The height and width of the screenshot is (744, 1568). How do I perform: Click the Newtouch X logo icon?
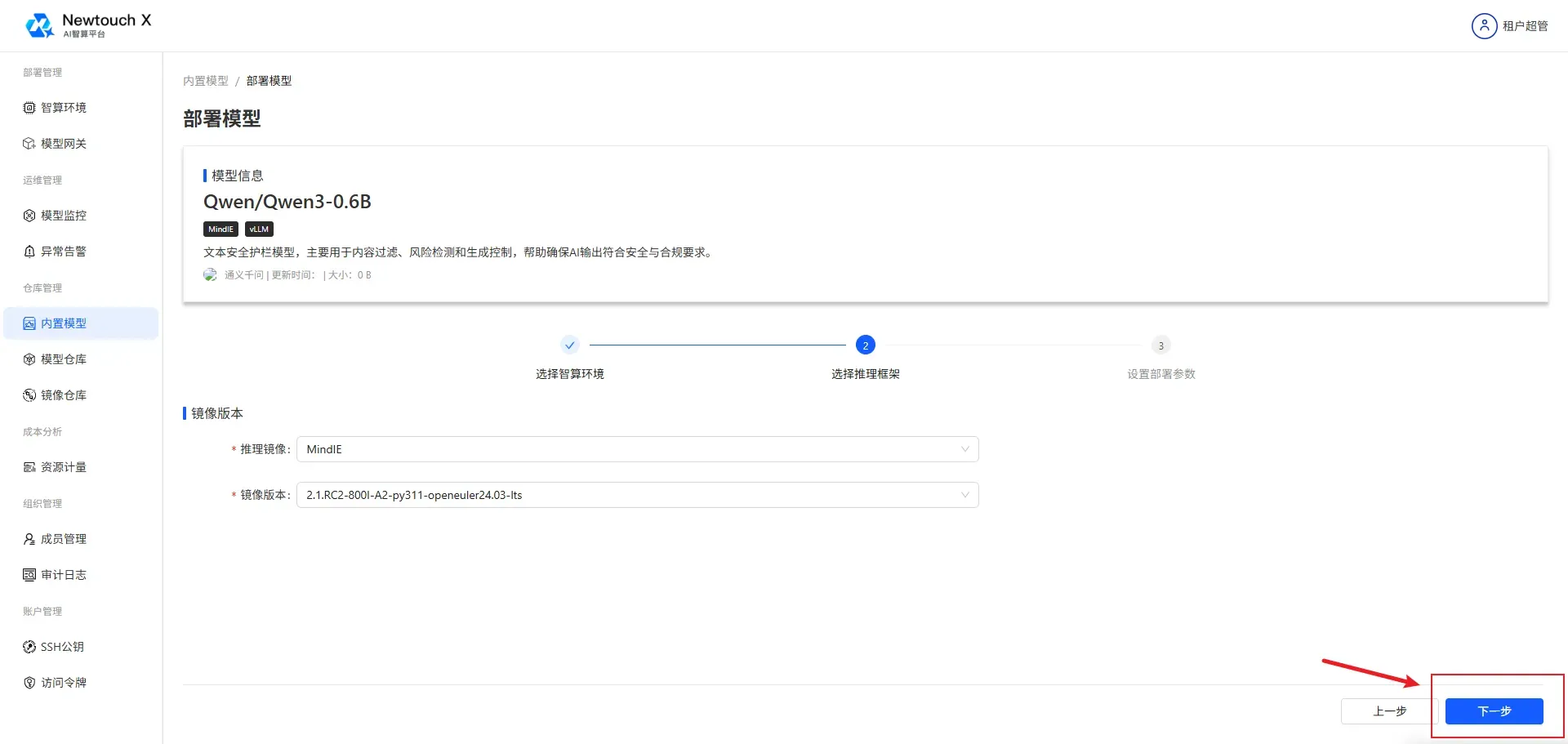[x=39, y=26]
